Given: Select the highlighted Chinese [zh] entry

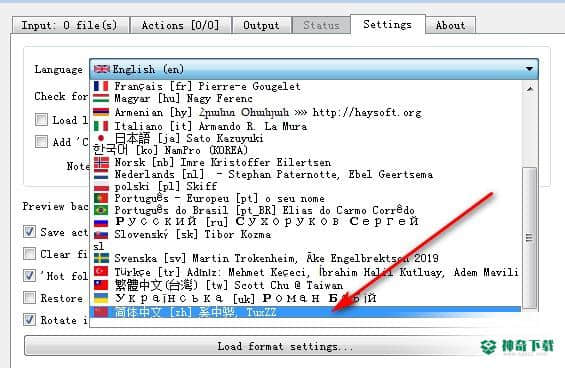Looking at the screenshot, I should click(306, 312).
